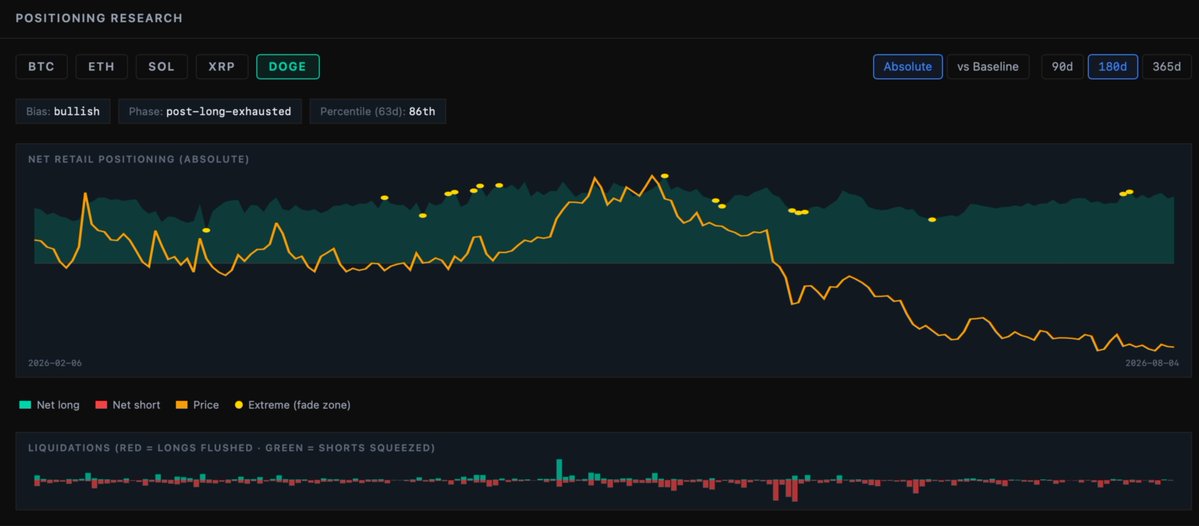The image size is (1199, 526).
Task: Click the tallest green liquidation bar
Action: pyautogui.click(x=559, y=469)
